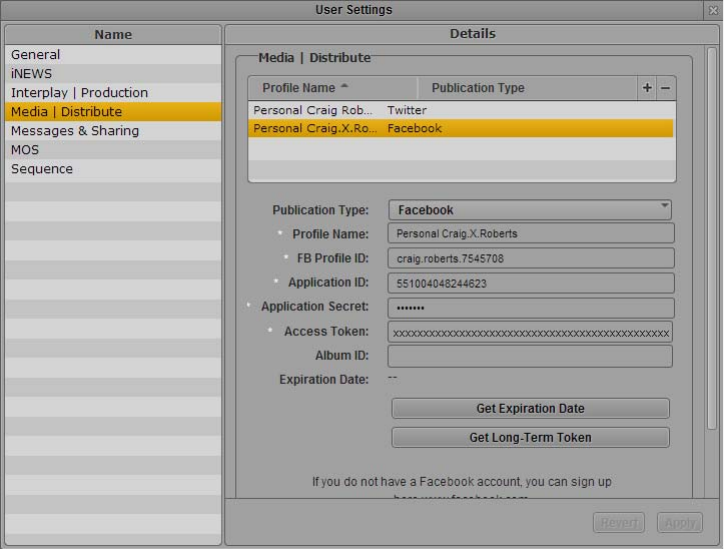Screen dimensions: 724x549
Task: Open Sequence settings category
Action: pos(113,169)
